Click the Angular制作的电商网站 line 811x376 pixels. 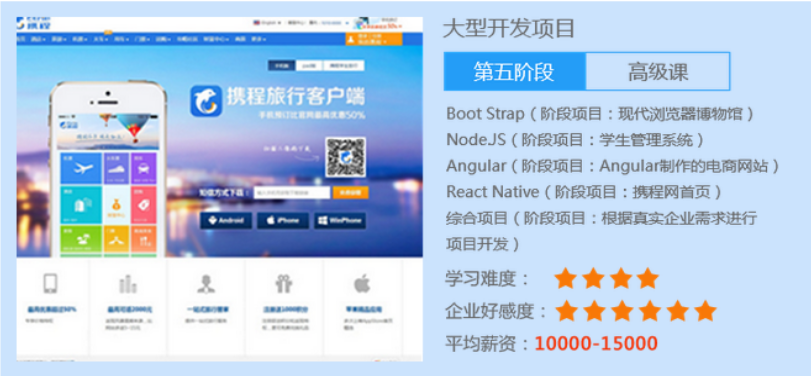coord(613,166)
